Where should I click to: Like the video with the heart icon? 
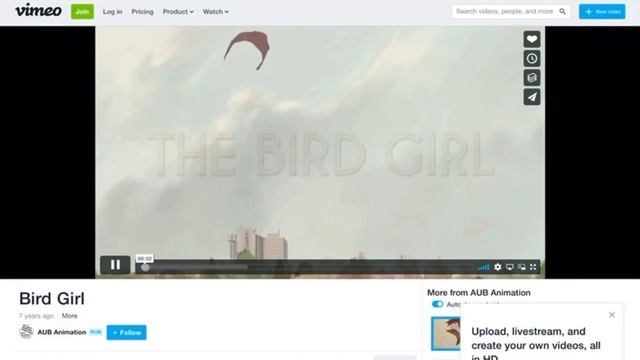[532, 39]
